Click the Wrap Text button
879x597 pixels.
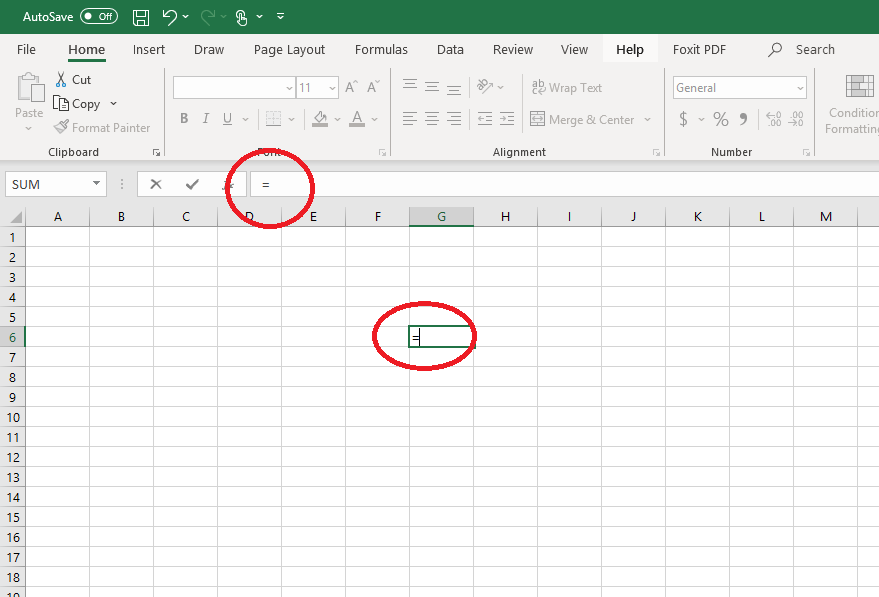(x=566, y=88)
